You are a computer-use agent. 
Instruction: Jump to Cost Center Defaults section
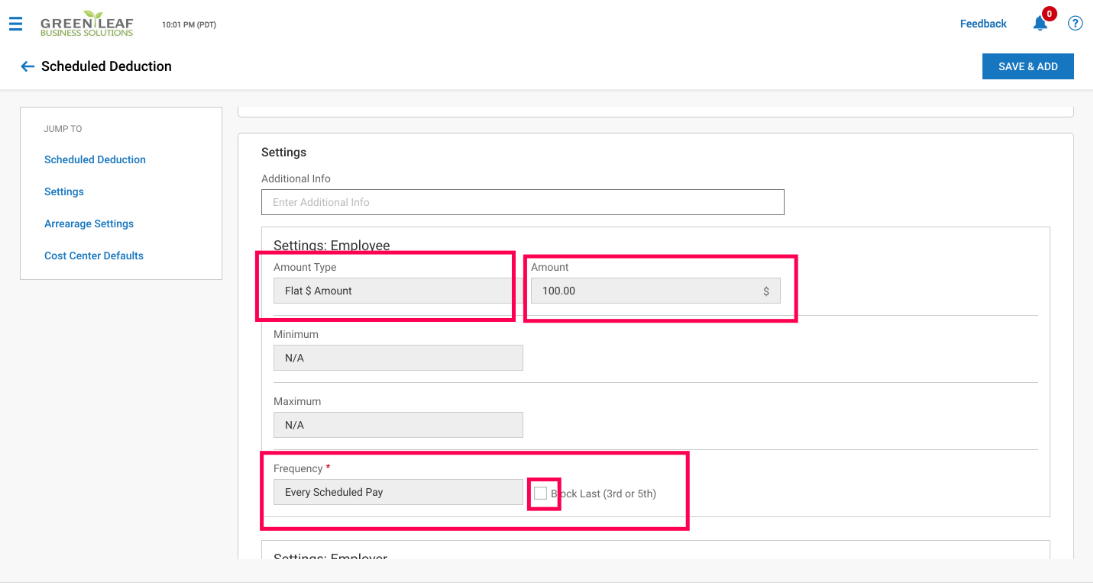[x=94, y=256]
